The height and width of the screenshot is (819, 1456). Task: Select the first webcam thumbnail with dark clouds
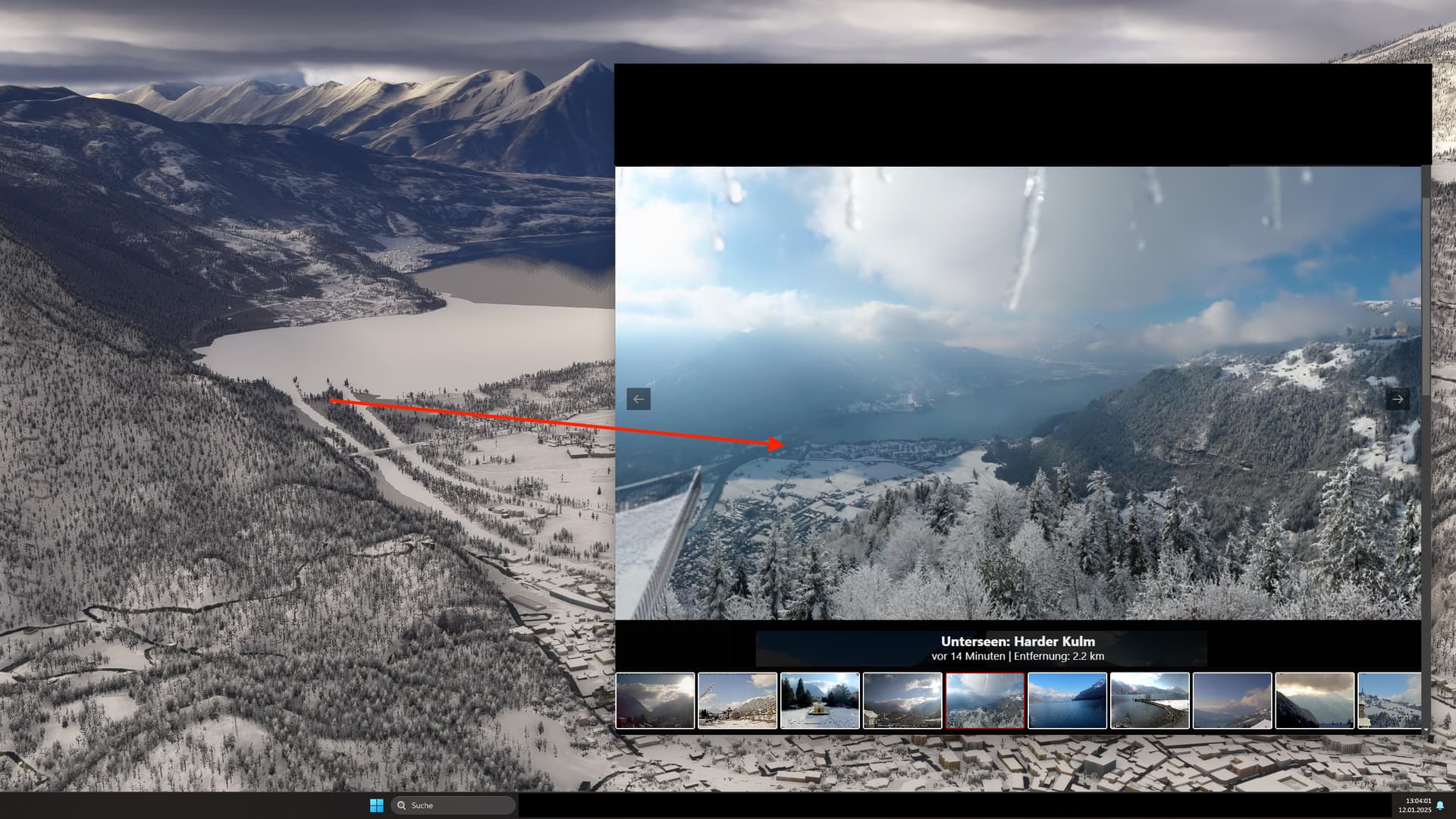pos(655,701)
